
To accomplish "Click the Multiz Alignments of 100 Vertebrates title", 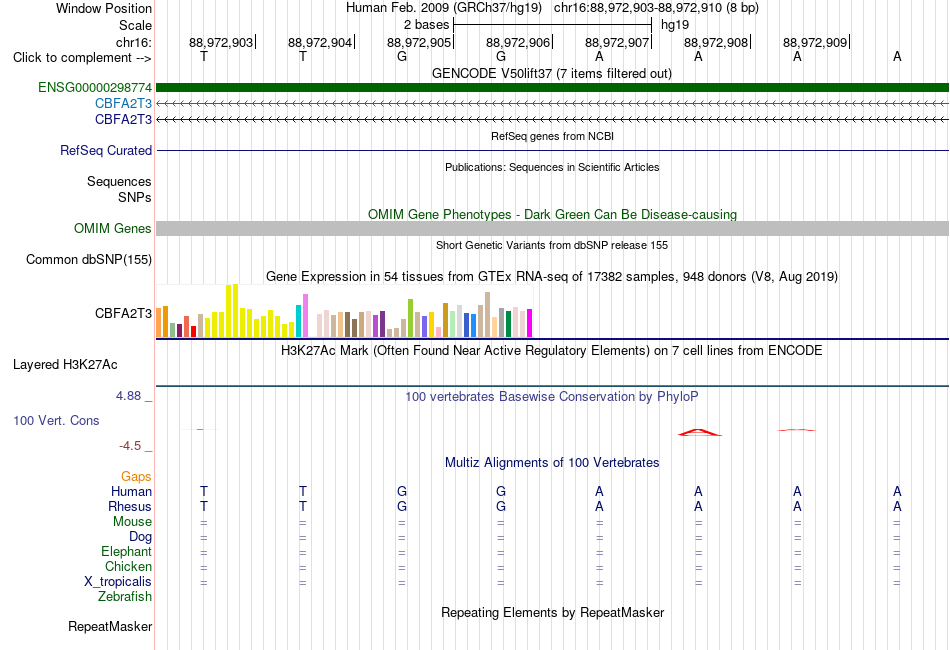I will pos(552,463).
